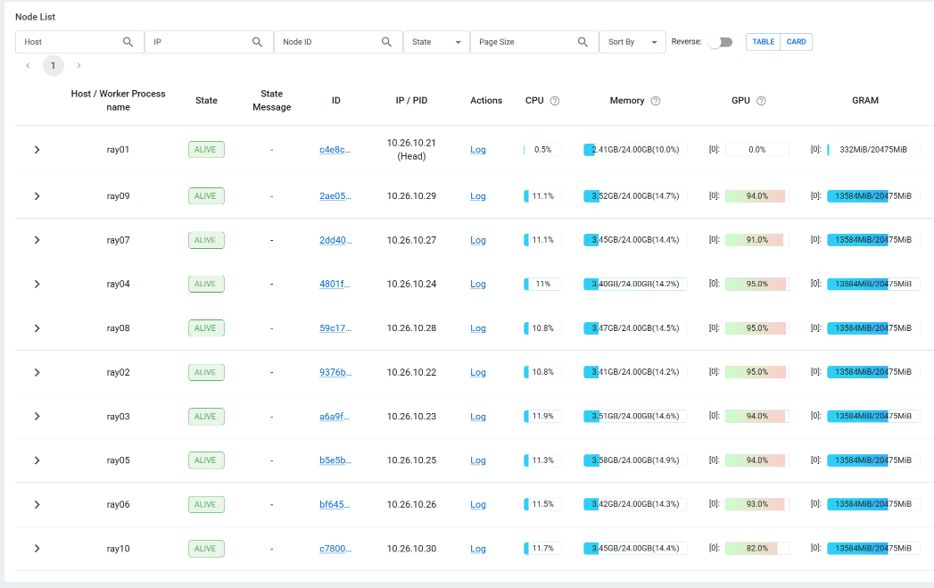Click the CPU column help icon
Screen dimensions: 934x588
click(555, 101)
